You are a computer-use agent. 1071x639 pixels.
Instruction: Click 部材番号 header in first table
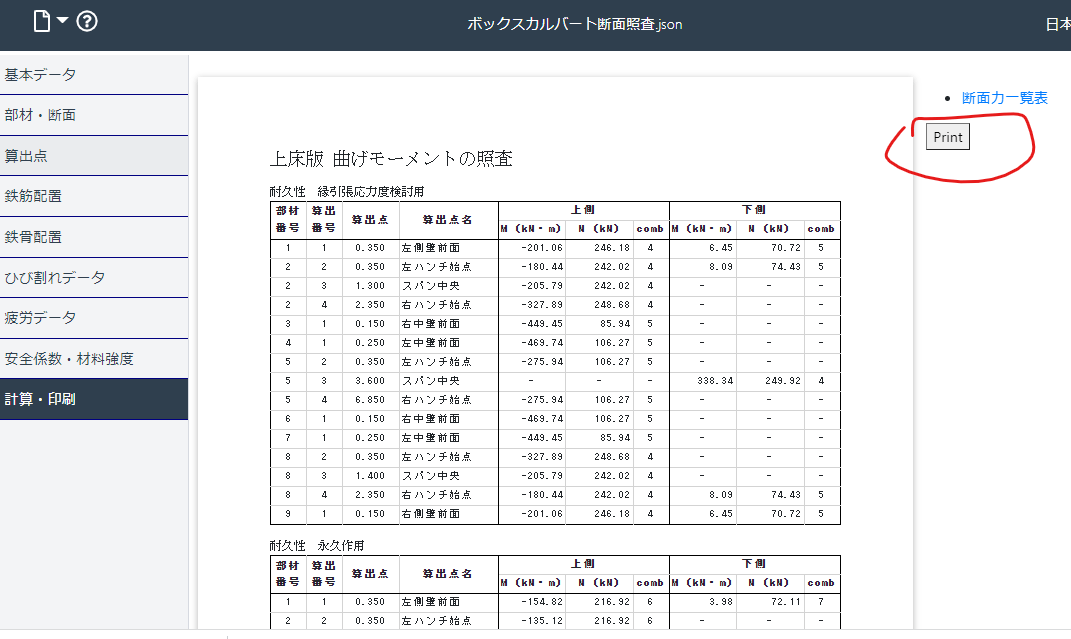click(x=288, y=219)
